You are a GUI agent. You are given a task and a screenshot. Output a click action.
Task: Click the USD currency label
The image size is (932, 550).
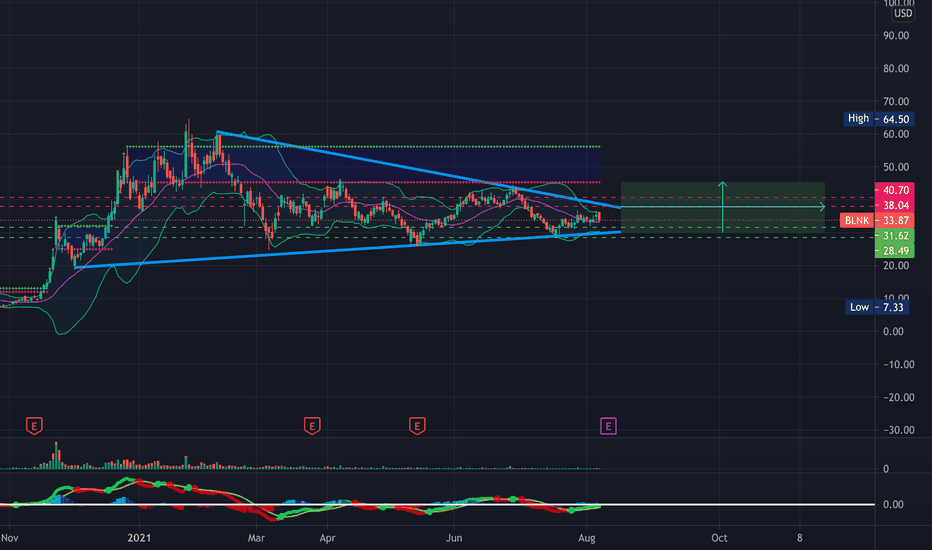tap(903, 13)
